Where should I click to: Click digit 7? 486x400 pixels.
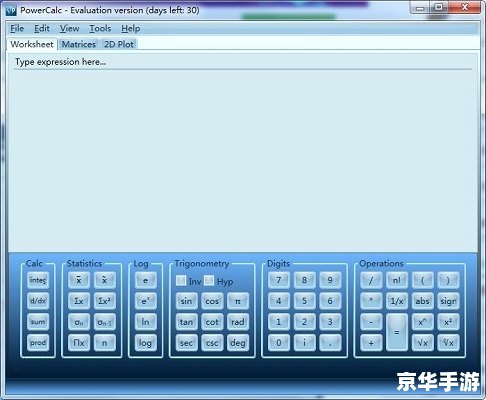point(279,280)
